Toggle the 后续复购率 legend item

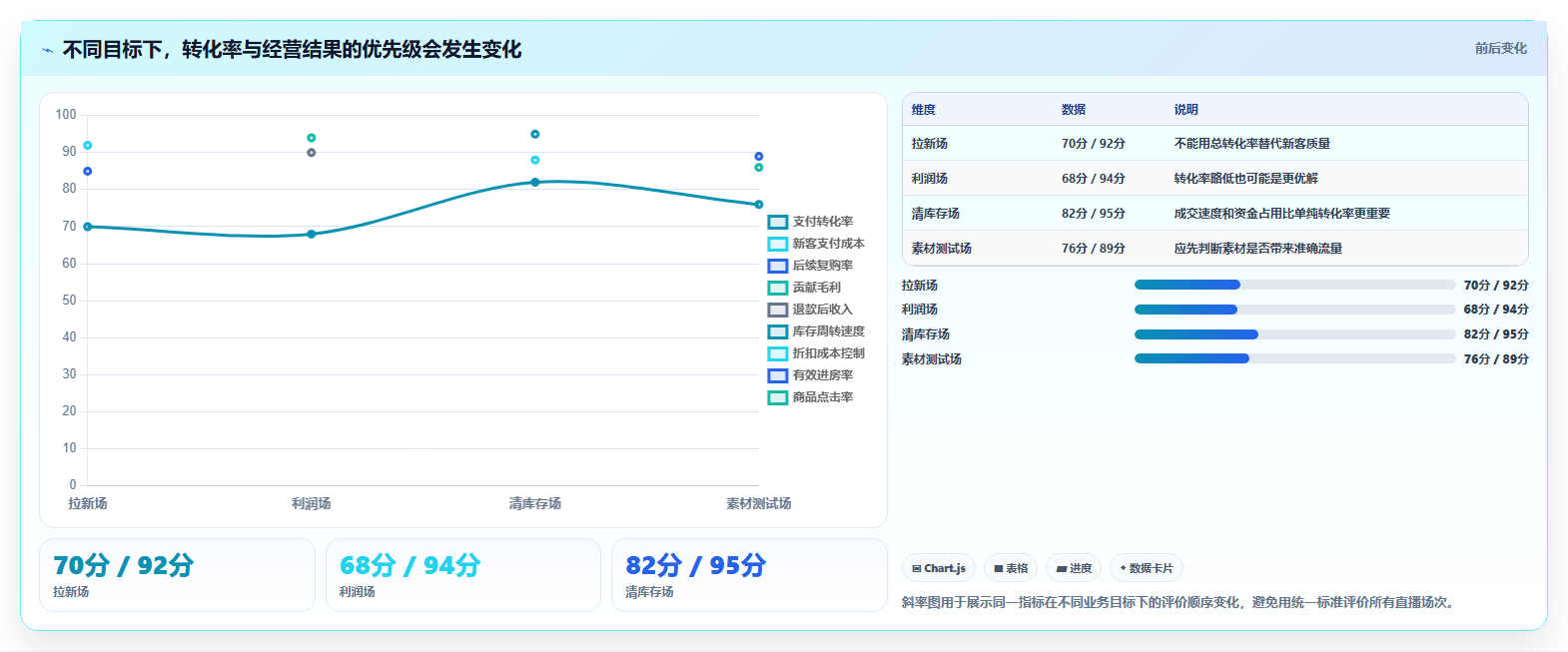click(x=810, y=266)
